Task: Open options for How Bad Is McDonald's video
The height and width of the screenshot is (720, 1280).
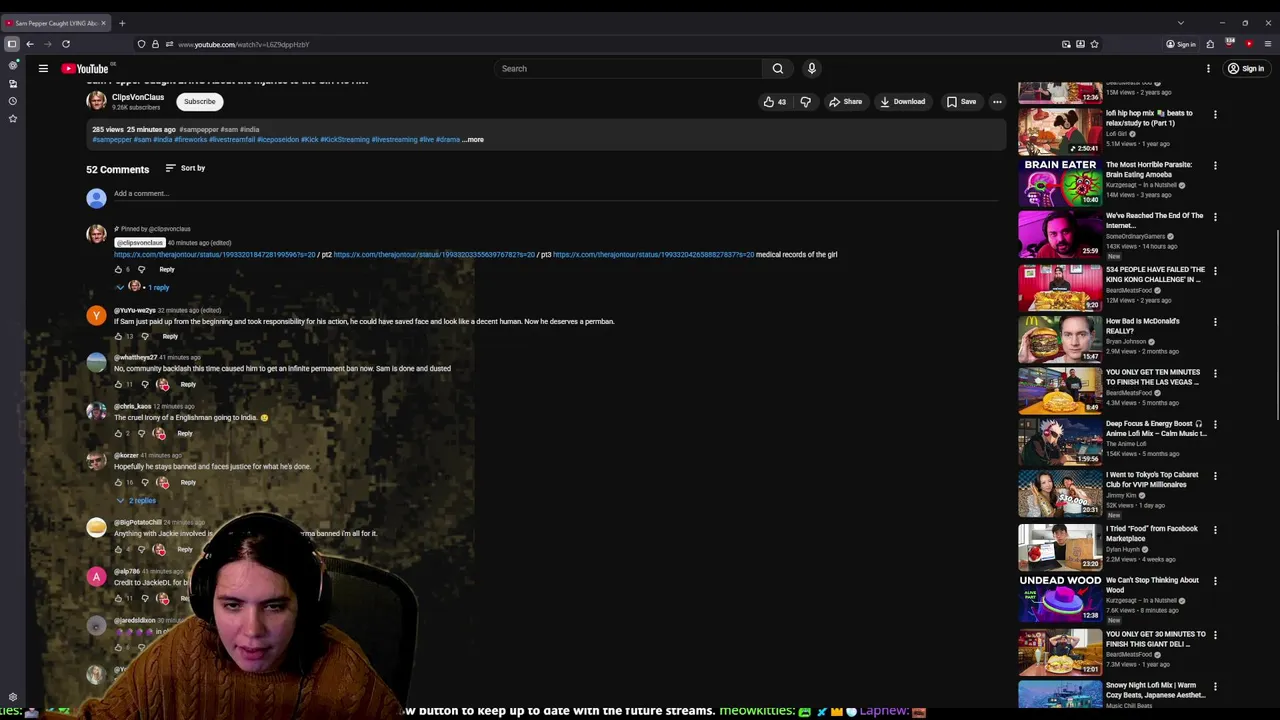Action: click(1215, 322)
